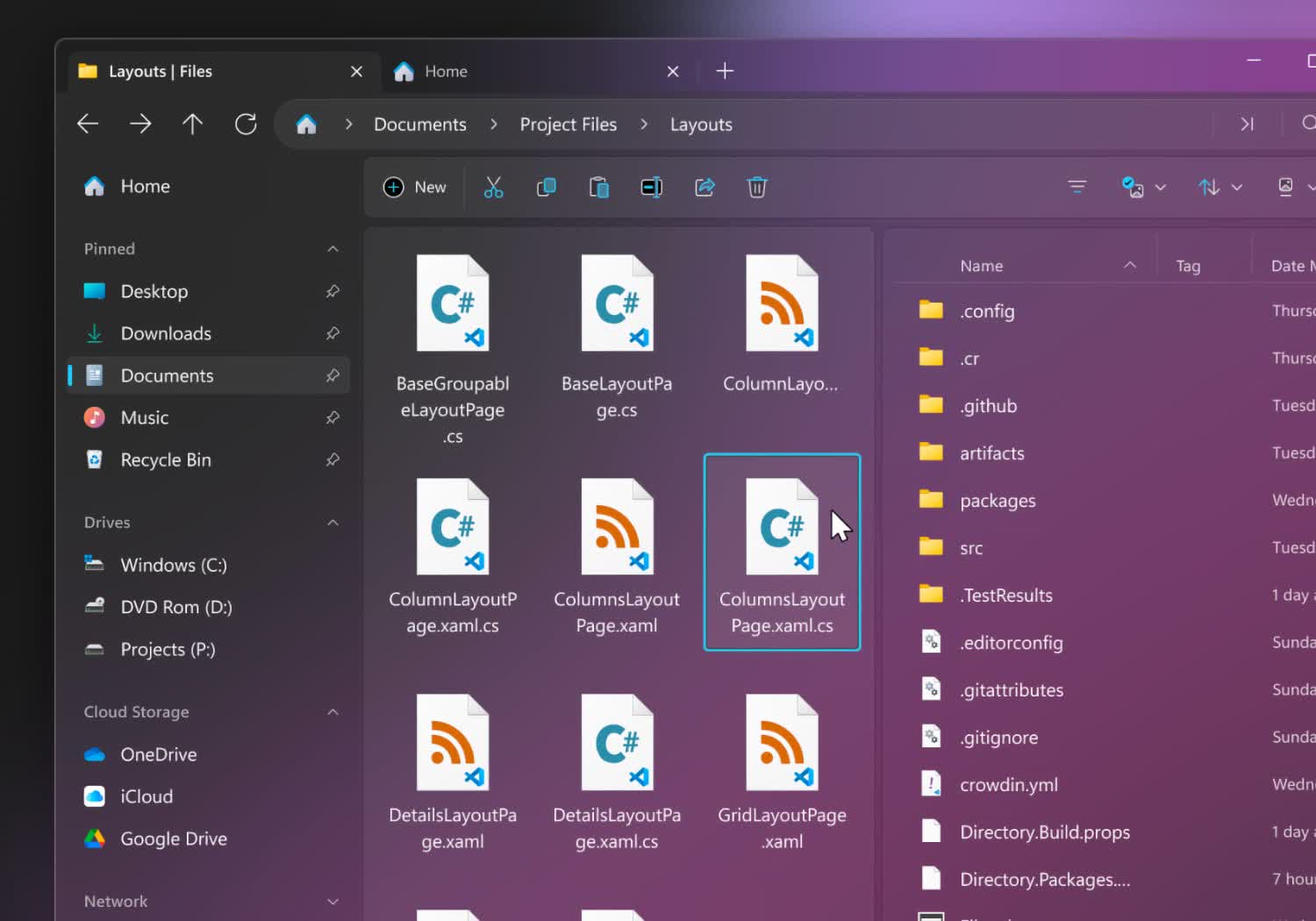The width and height of the screenshot is (1316, 921).
Task: Click the Delete trash icon
Action: coord(757,187)
